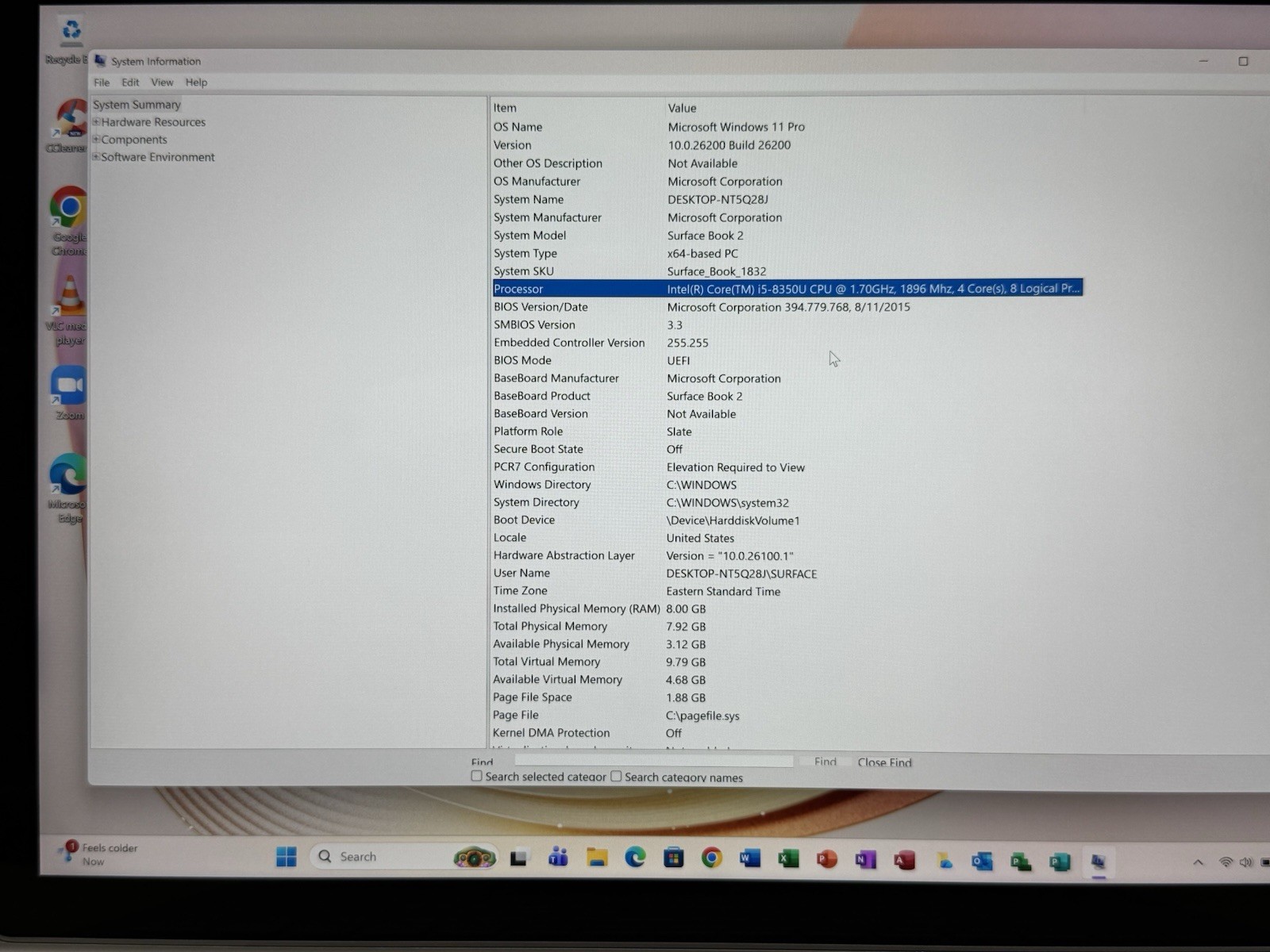The height and width of the screenshot is (952, 1270).
Task: Open Task View from the taskbar
Action: 518,858
